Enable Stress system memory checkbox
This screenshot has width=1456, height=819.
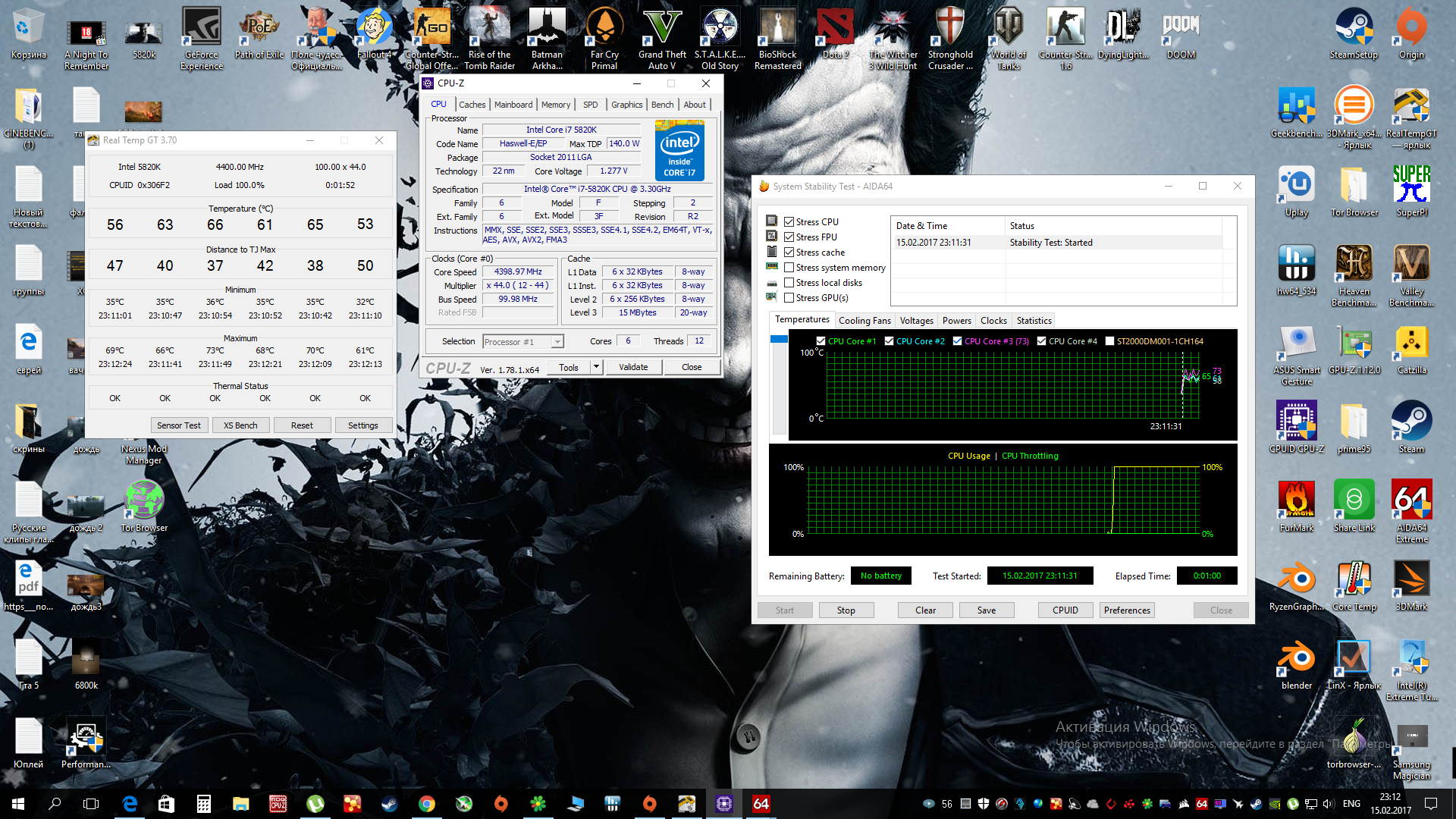coord(789,268)
